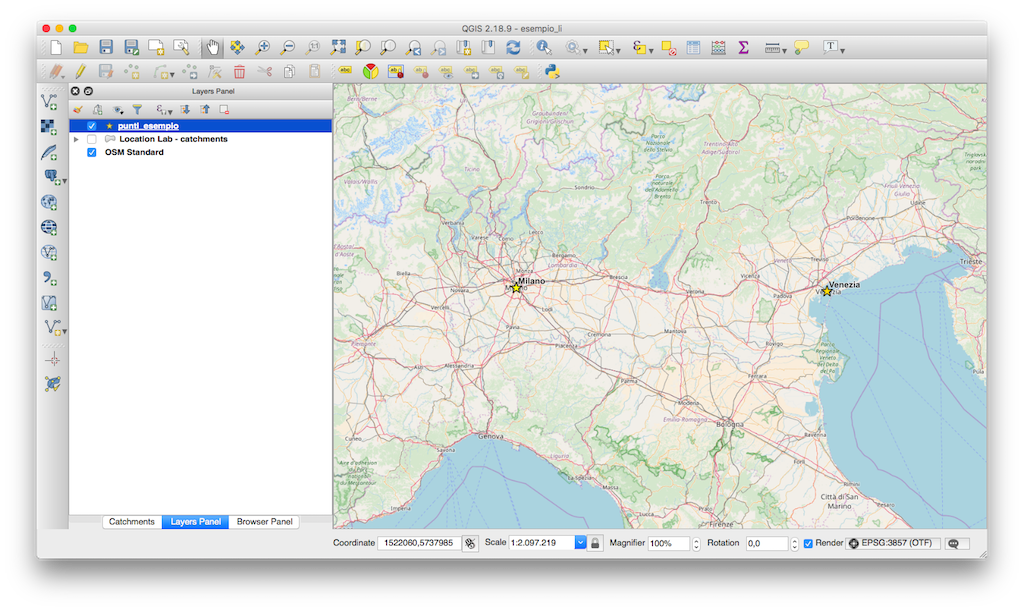Zoom to native resolution 1:1
The height and width of the screenshot is (611, 1024).
(313, 47)
